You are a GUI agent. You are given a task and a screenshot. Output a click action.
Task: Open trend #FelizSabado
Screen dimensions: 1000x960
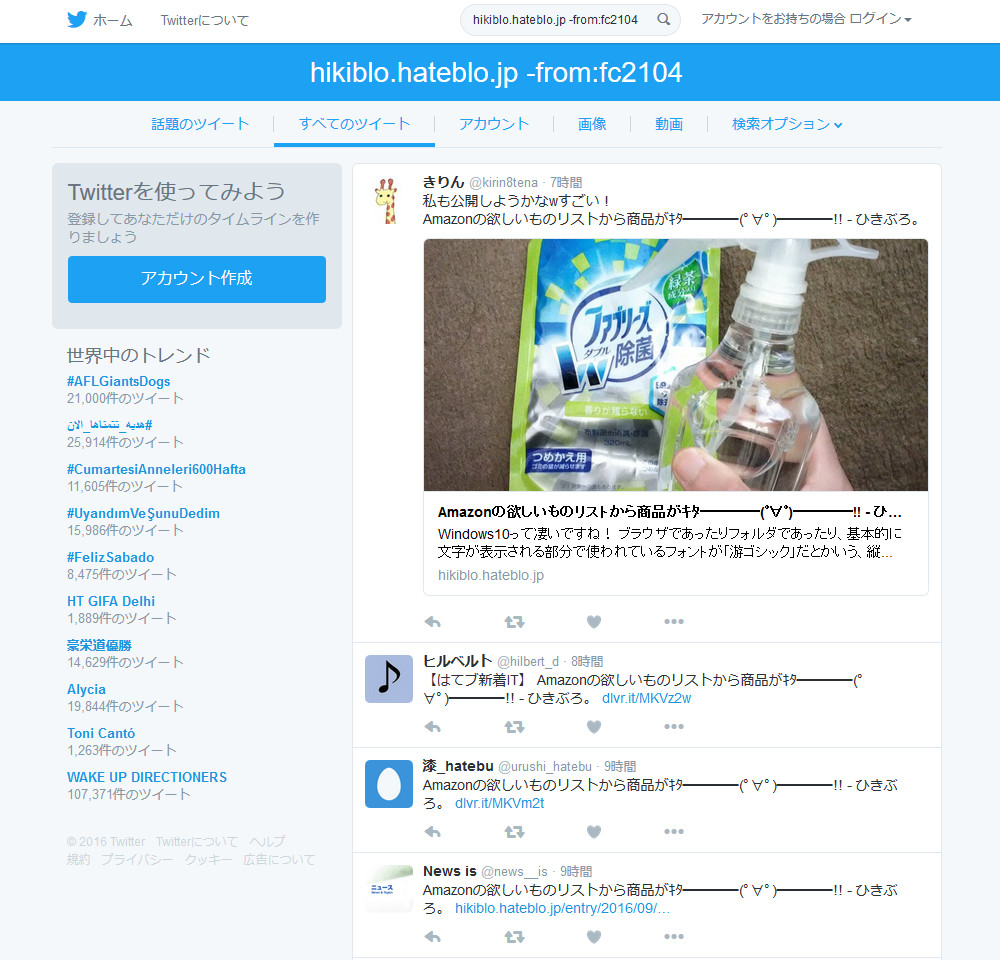pos(110,558)
